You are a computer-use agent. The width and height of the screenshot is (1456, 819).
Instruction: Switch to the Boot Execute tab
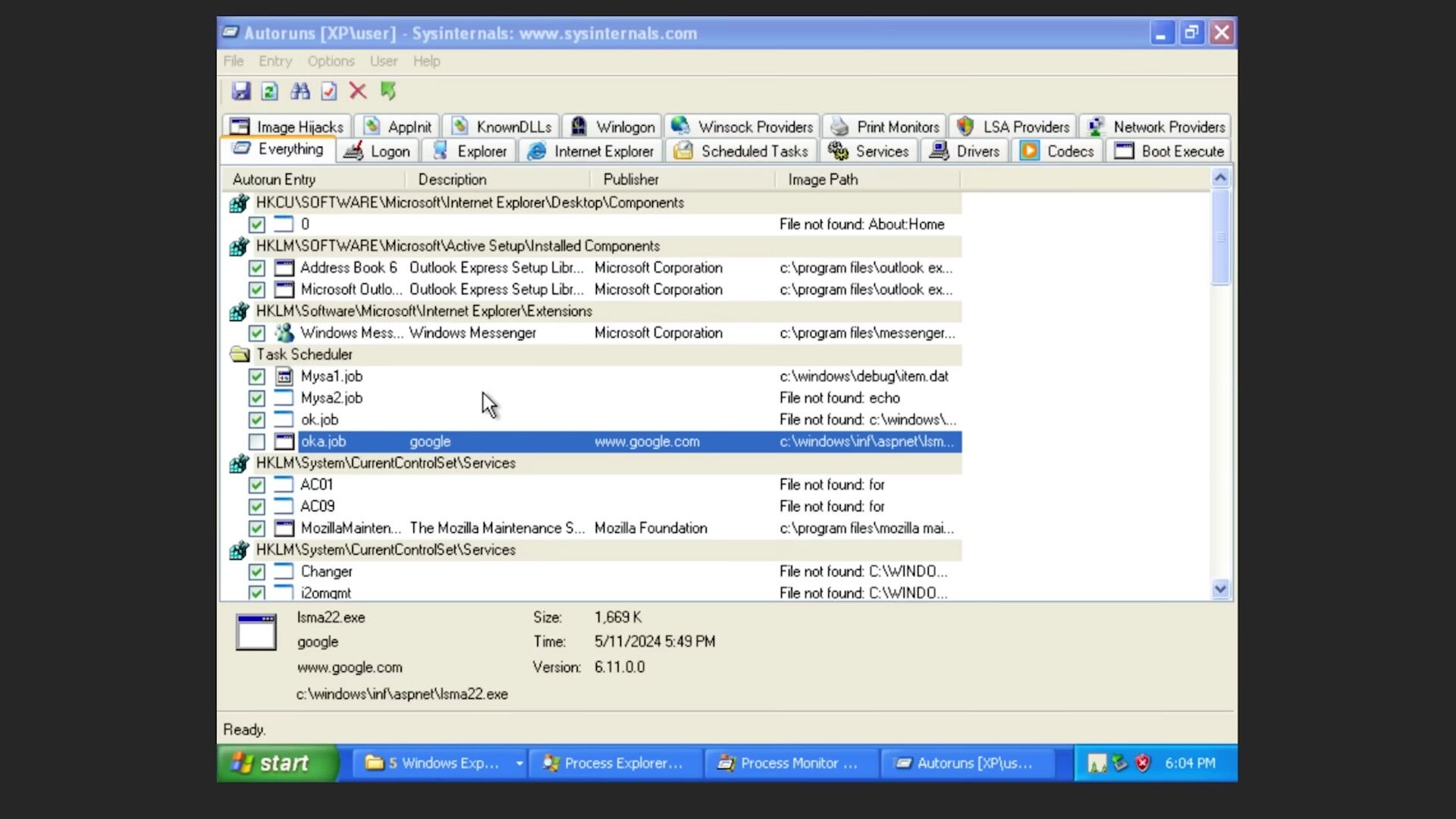point(1169,151)
